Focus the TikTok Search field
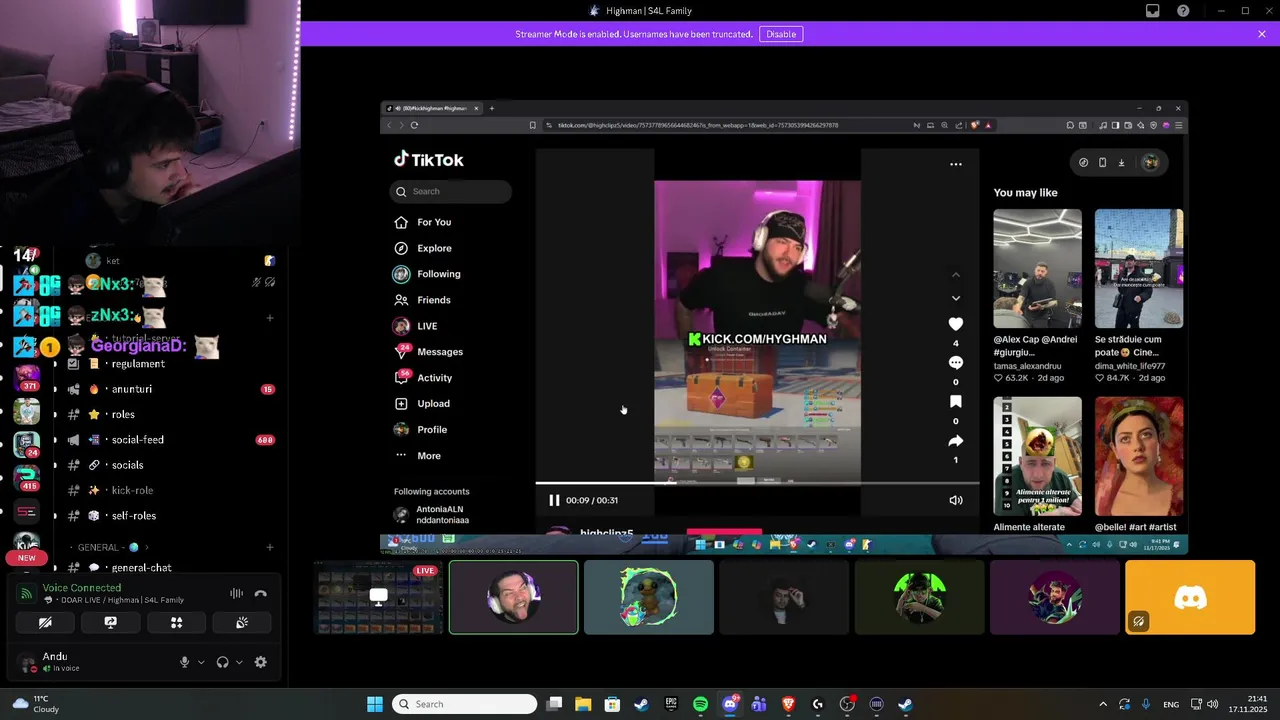The width and height of the screenshot is (1280, 720). click(451, 191)
